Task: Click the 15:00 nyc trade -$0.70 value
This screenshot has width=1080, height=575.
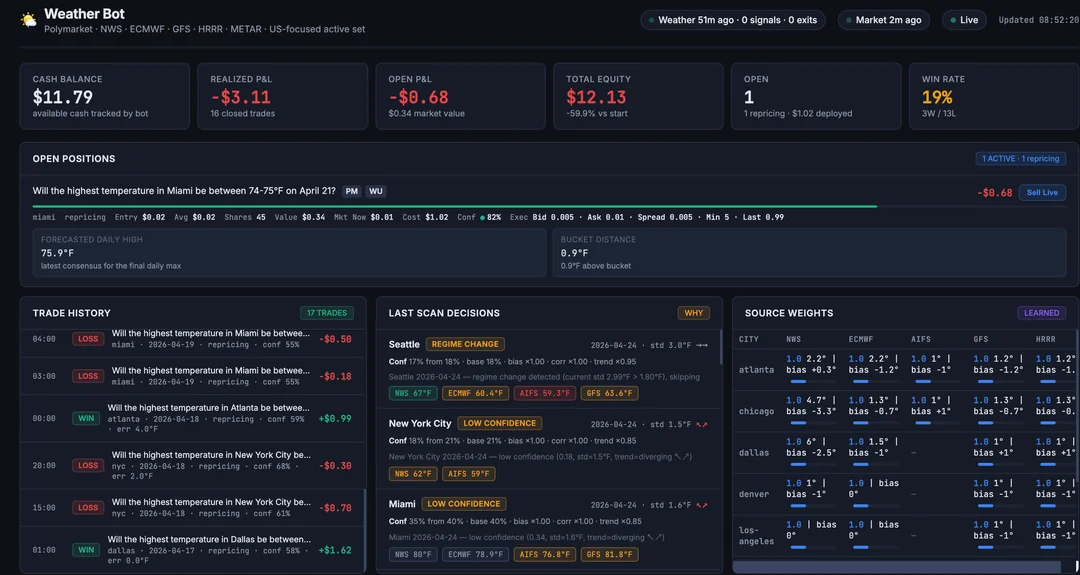Action: click(335, 508)
